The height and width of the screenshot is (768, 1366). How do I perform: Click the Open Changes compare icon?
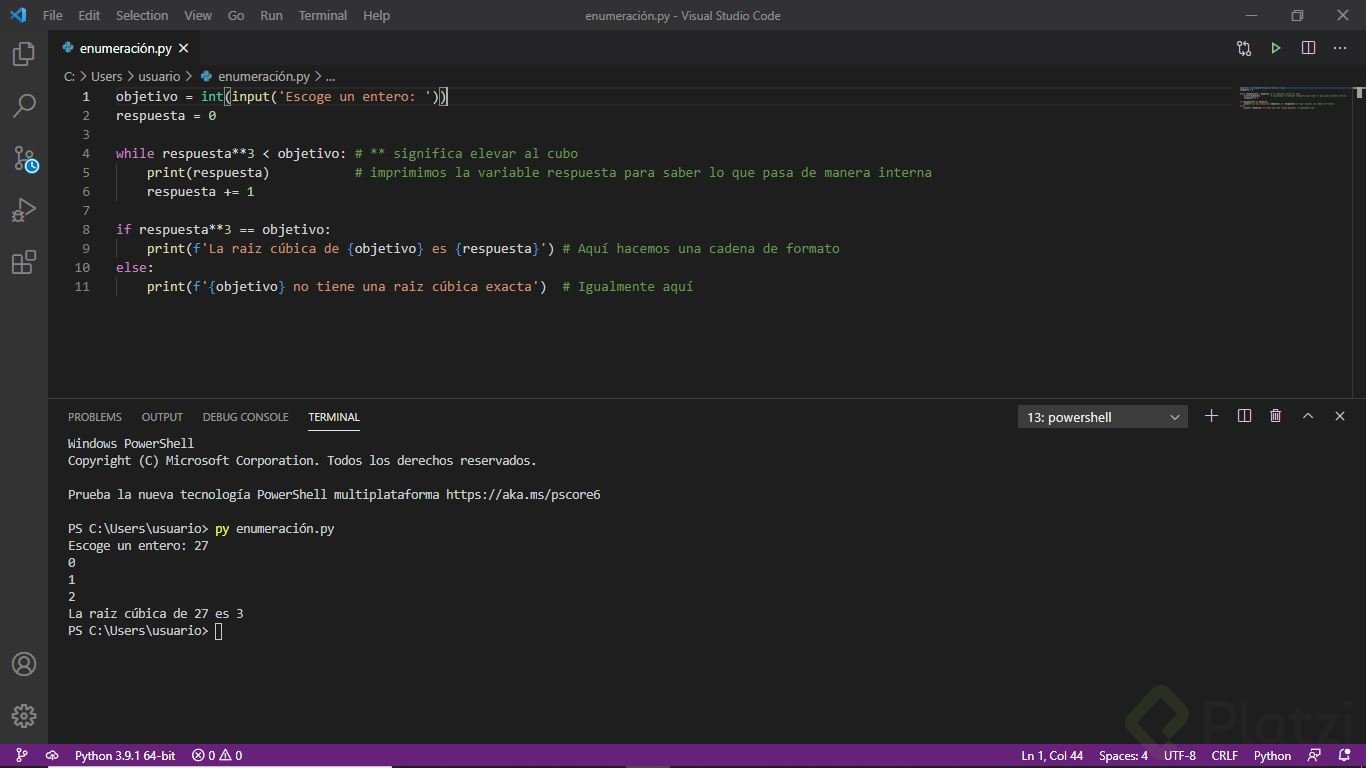(x=1244, y=48)
